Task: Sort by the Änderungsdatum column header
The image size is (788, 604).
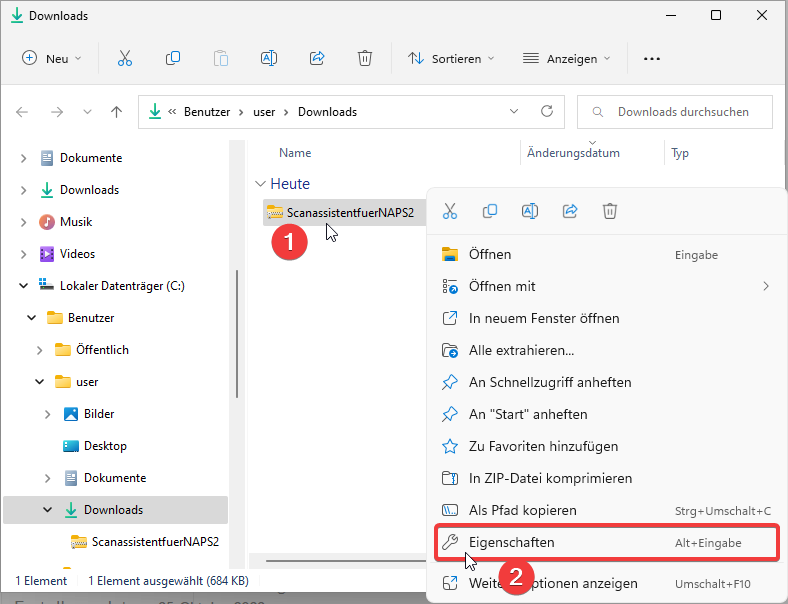Action: click(573, 153)
